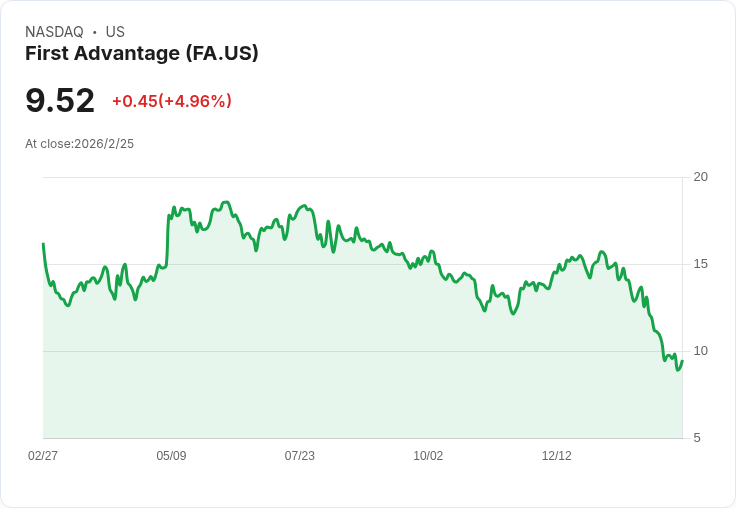The height and width of the screenshot is (508, 736).
Task: Click the 9.52 current price
Action: pos(60,100)
